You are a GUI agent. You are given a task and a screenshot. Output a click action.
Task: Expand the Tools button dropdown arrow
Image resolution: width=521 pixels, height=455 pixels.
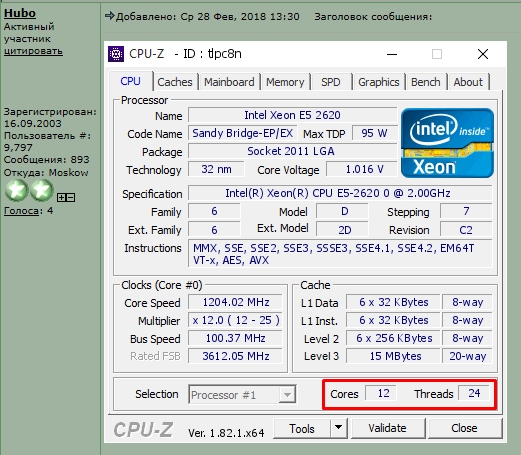coord(338,428)
